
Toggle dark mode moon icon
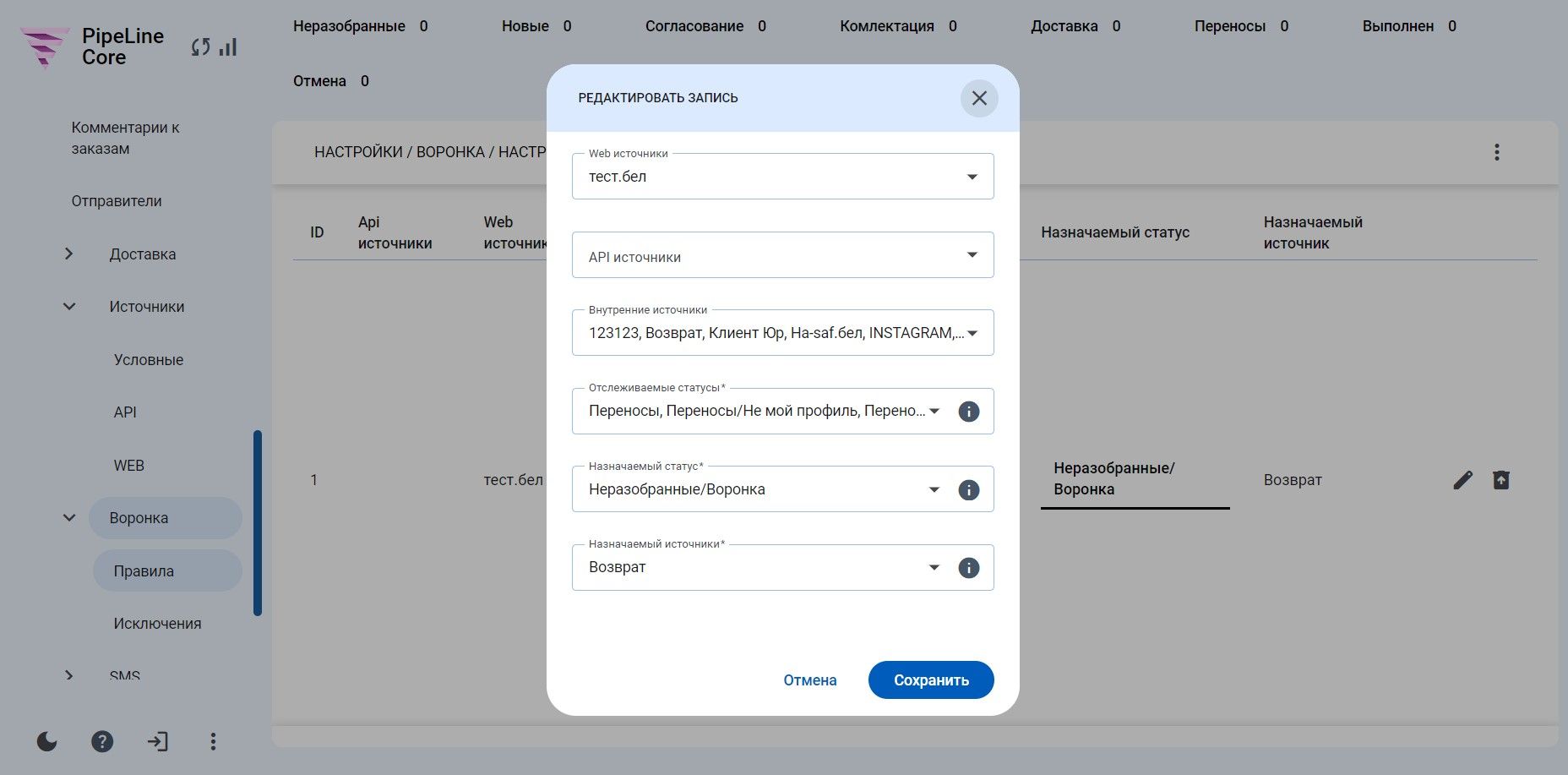(x=47, y=741)
